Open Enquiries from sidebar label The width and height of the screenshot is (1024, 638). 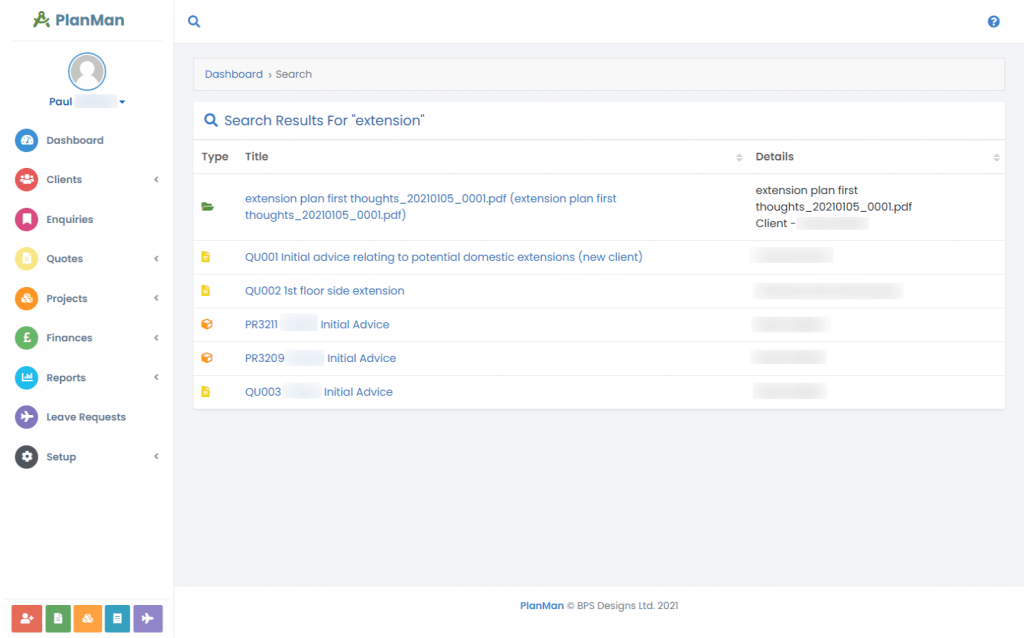(70, 219)
